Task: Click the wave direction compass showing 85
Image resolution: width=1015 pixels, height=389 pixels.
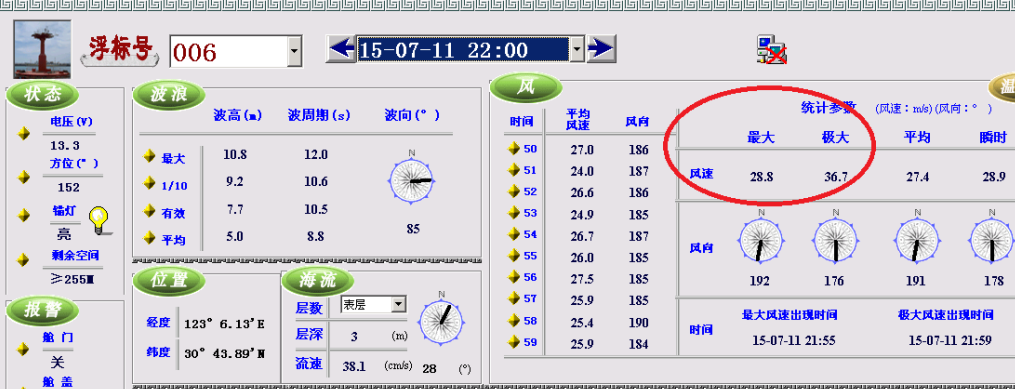Action: pos(412,181)
